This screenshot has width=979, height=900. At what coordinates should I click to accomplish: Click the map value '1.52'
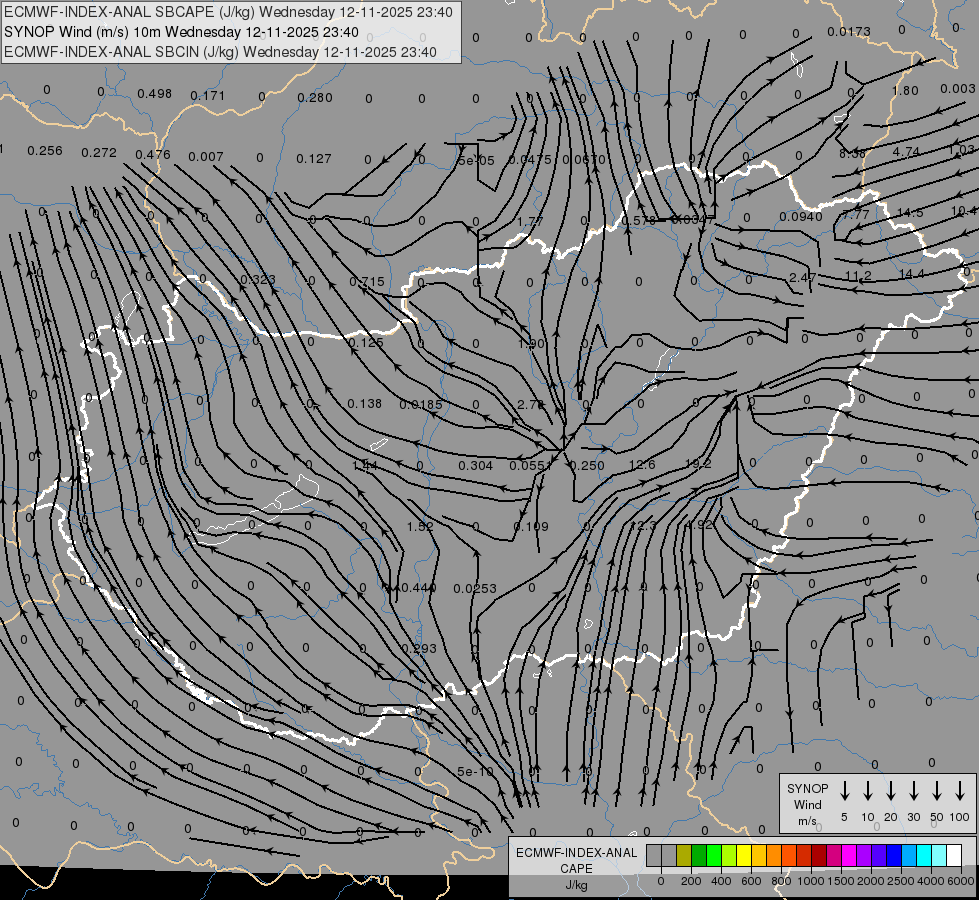pyautogui.click(x=420, y=527)
